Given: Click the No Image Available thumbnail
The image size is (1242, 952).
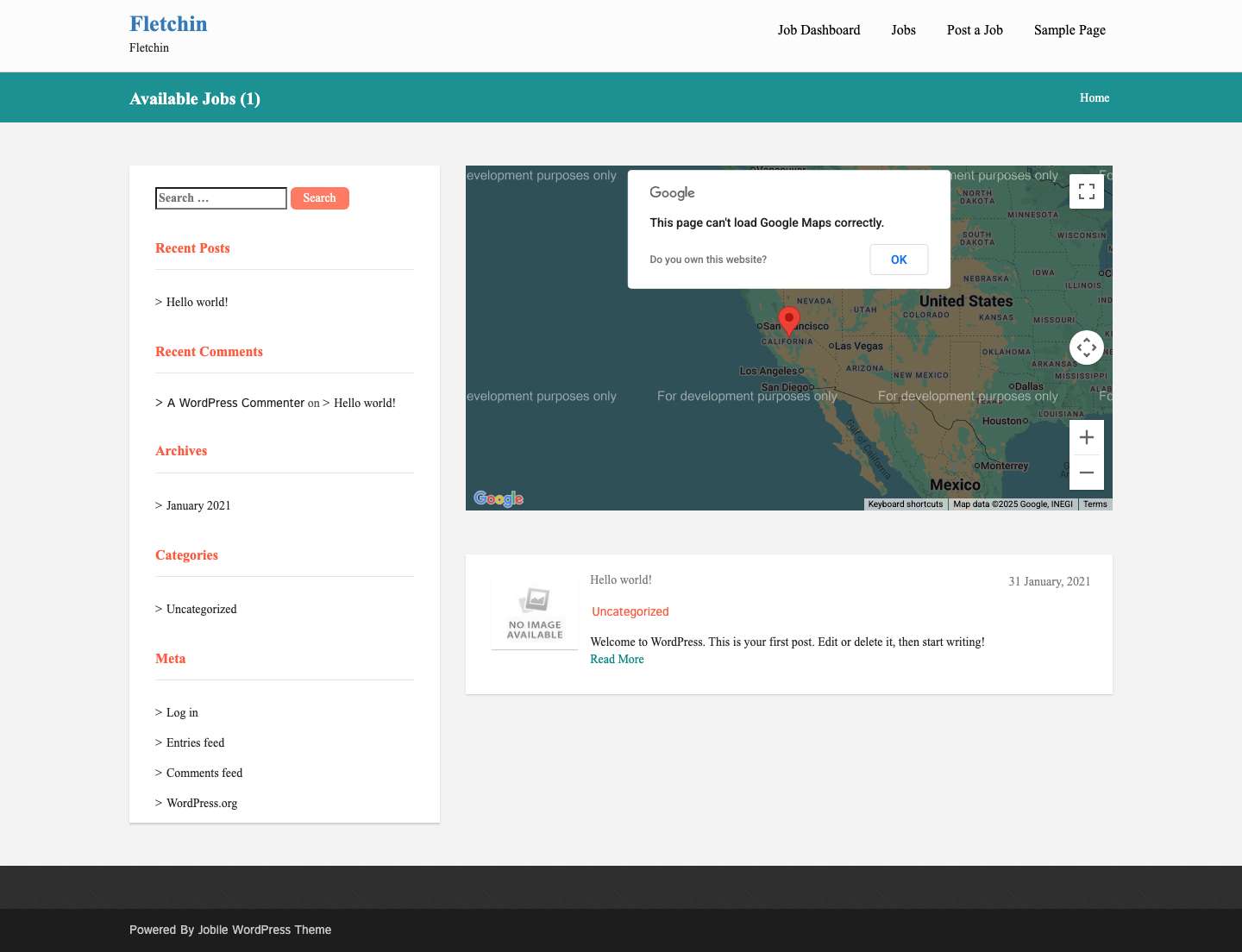Looking at the screenshot, I should pos(534,612).
